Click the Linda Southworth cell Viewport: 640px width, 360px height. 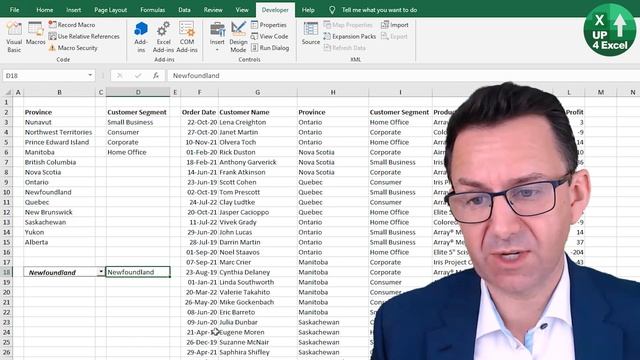tap(258, 282)
